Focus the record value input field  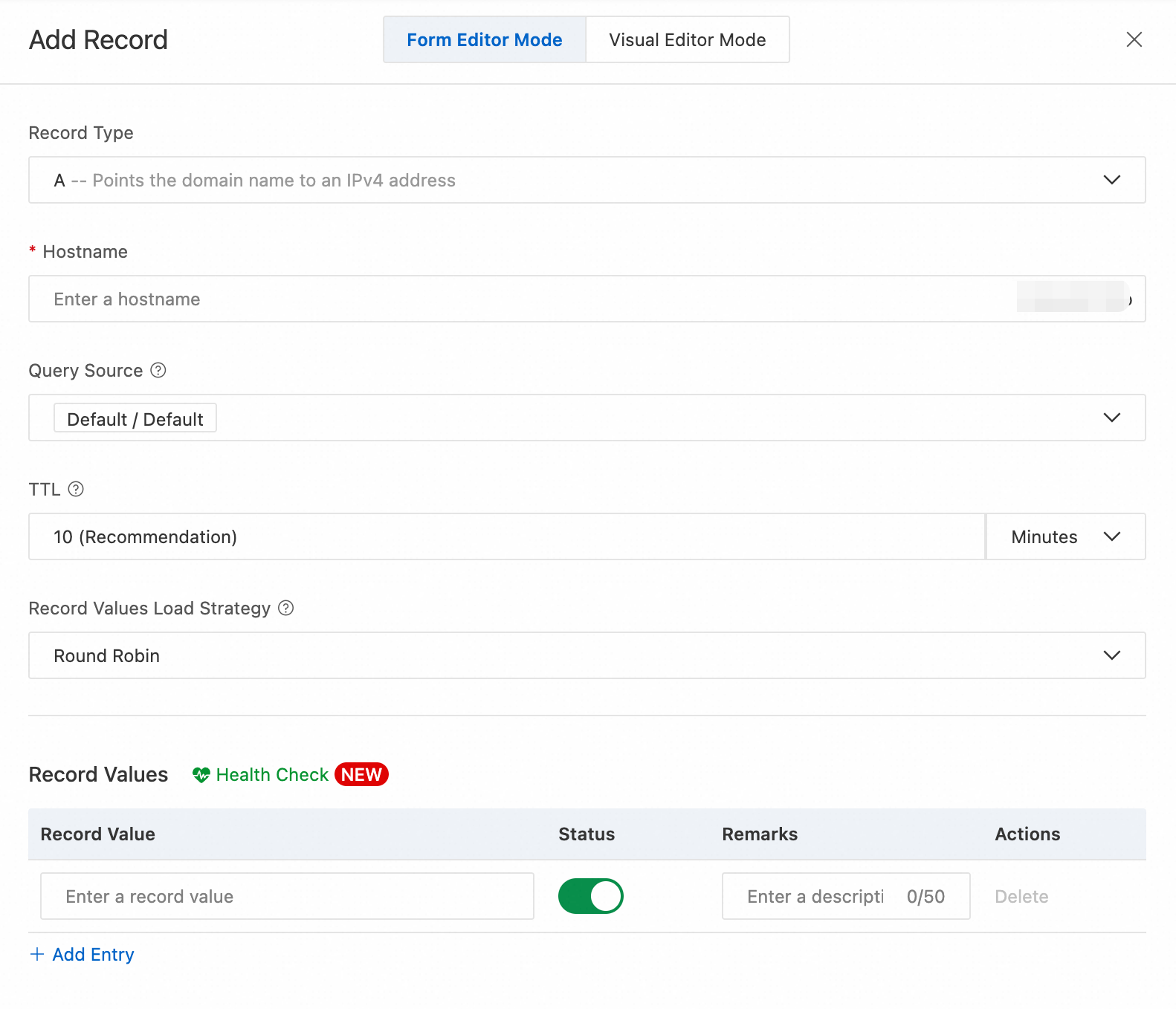click(x=287, y=896)
